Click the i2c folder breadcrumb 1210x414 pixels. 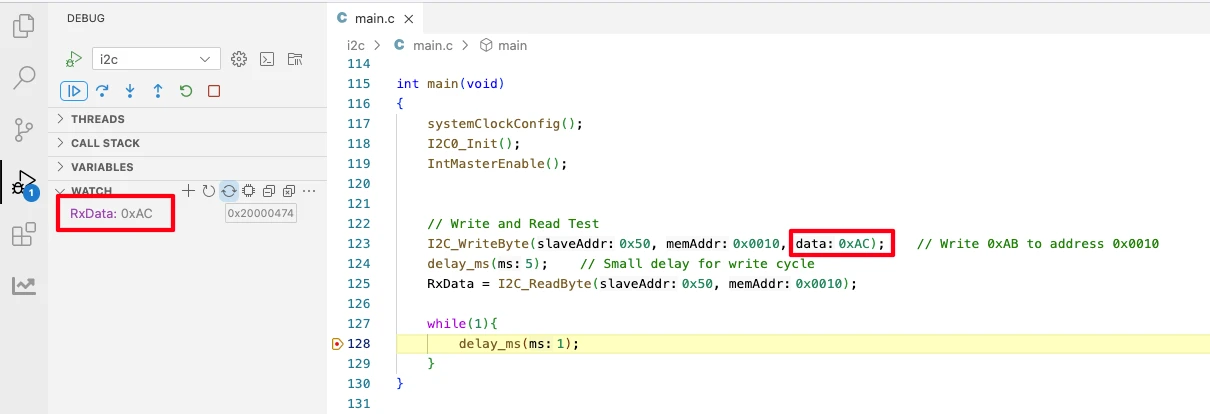point(356,45)
